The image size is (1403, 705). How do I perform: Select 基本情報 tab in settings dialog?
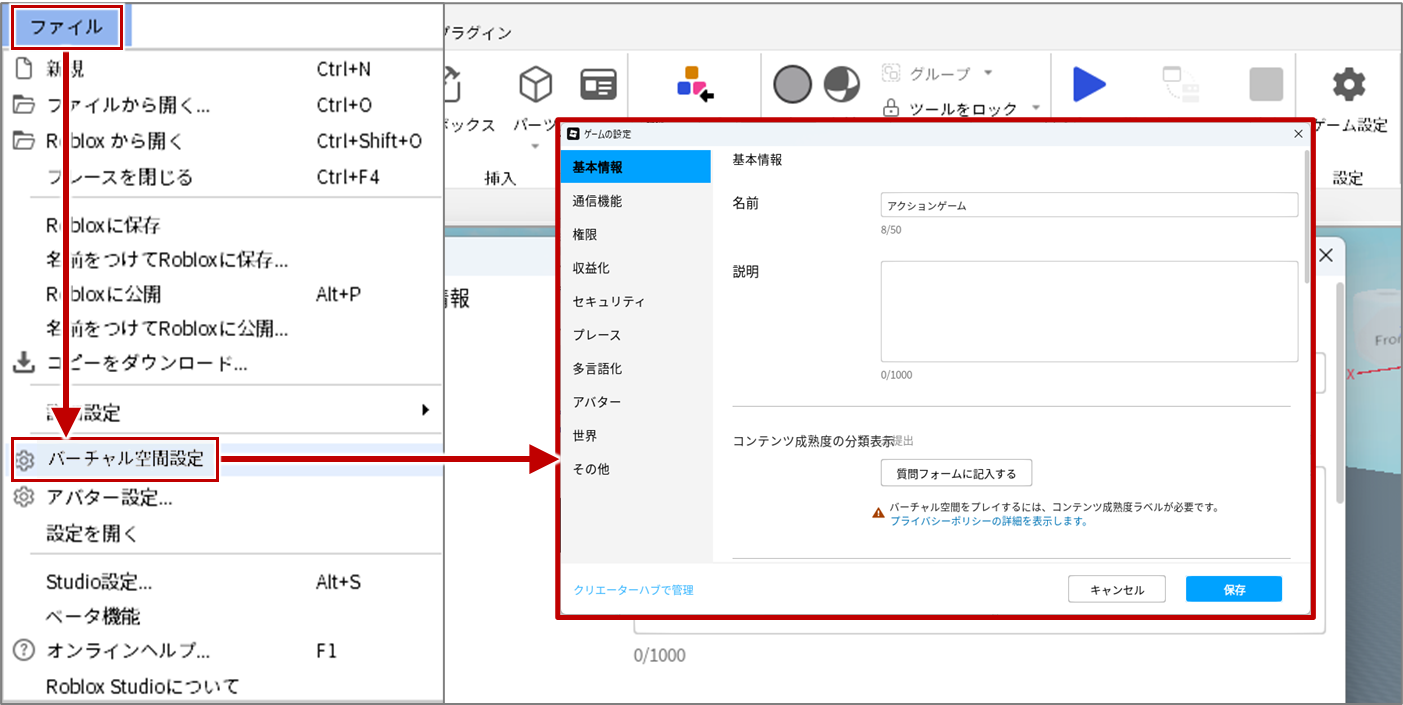(x=635, y=167)
